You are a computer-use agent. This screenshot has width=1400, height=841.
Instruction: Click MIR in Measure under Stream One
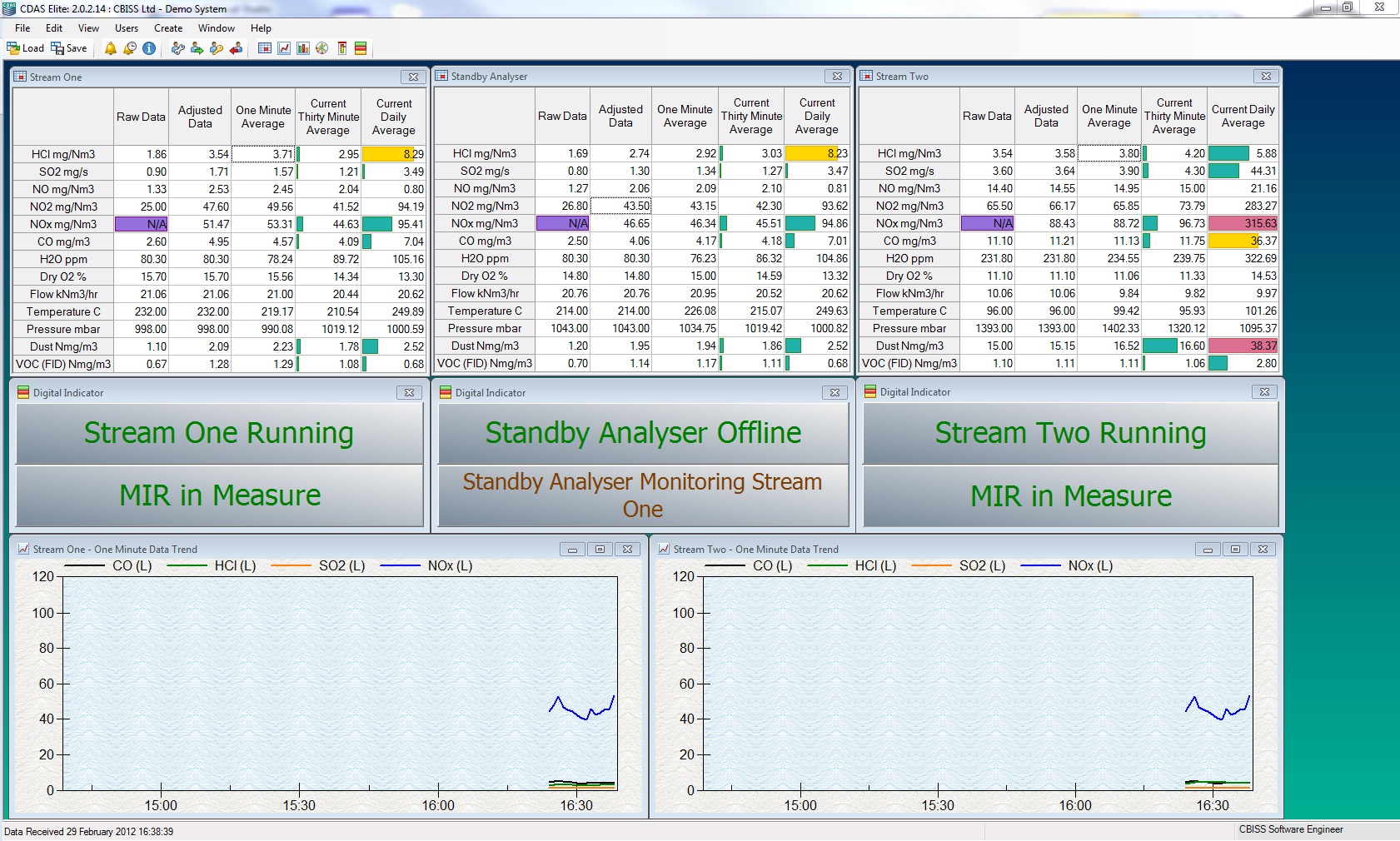219,495
